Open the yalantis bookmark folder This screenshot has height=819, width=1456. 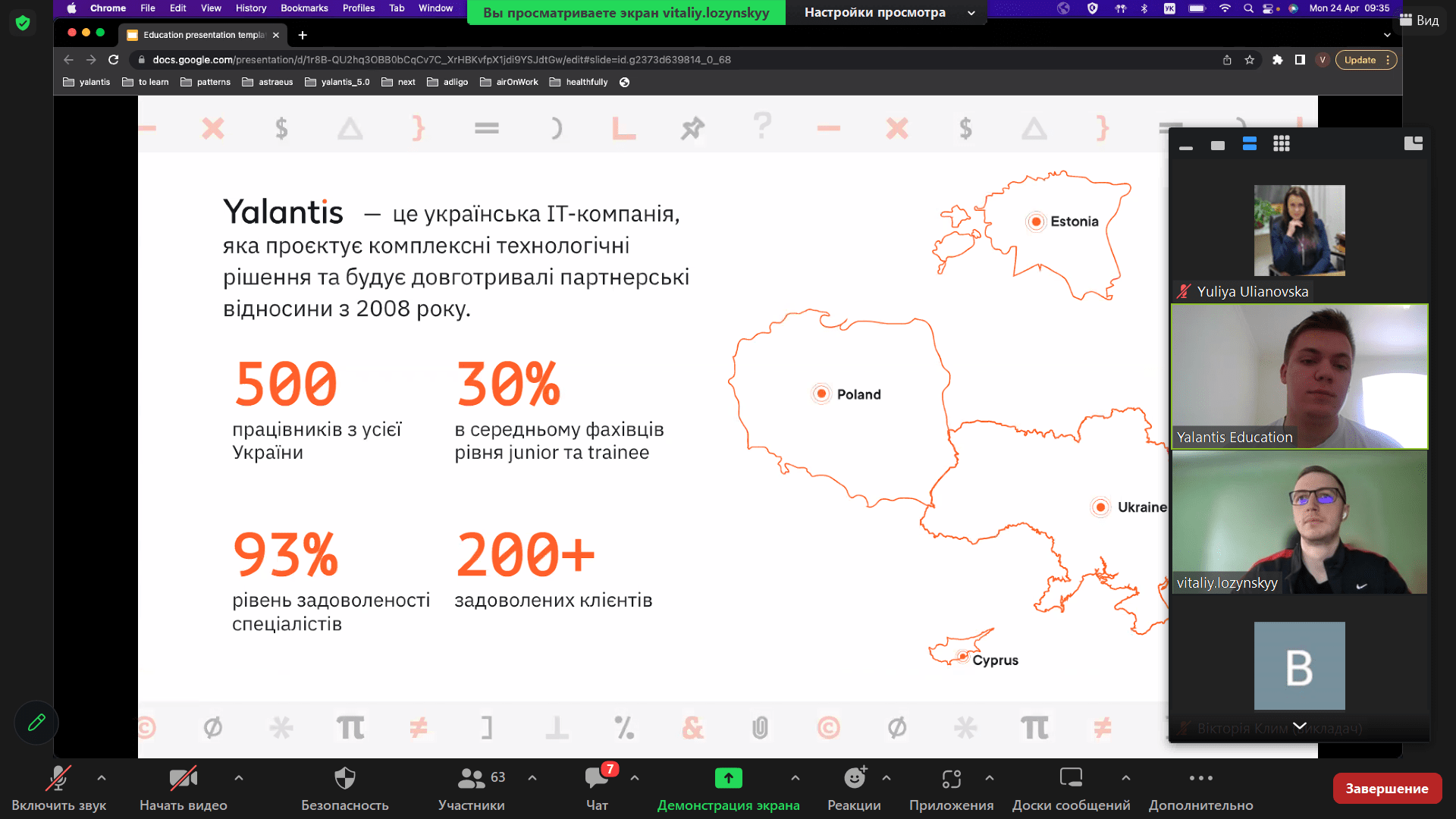[86, 82]
